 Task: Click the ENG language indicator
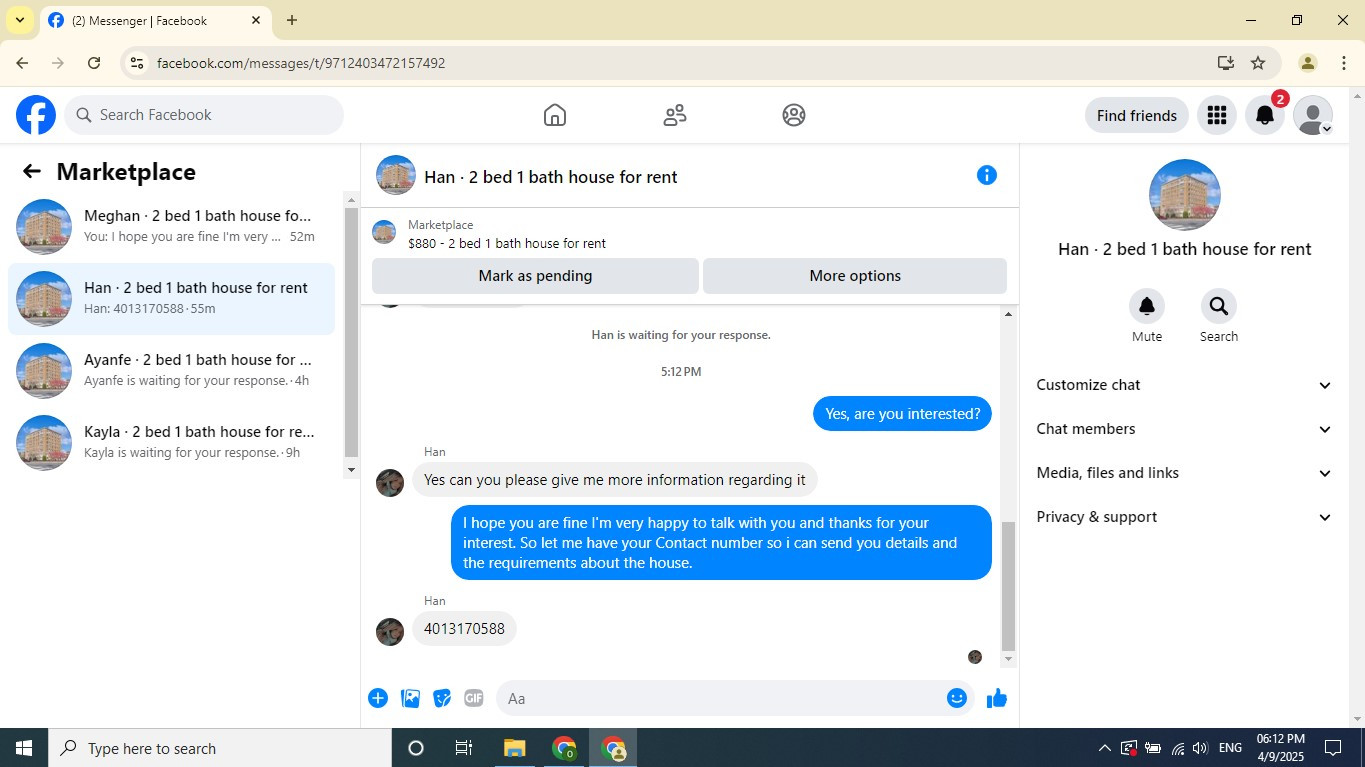pyautogui.click(x=1230, y=748)
